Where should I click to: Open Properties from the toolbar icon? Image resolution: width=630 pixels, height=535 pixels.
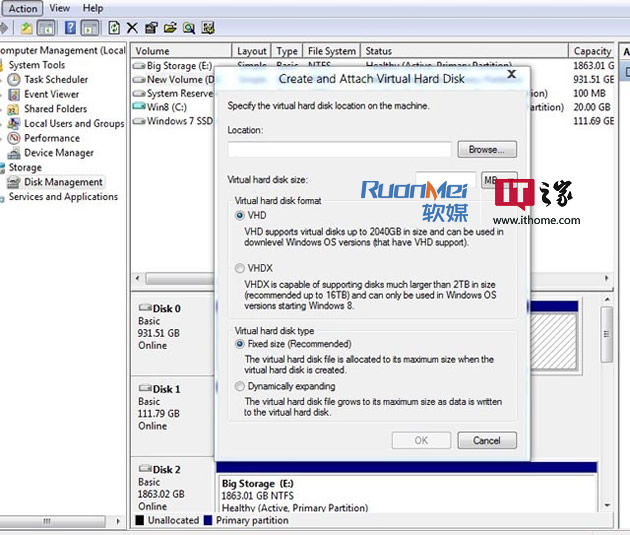tap(151, 28)
